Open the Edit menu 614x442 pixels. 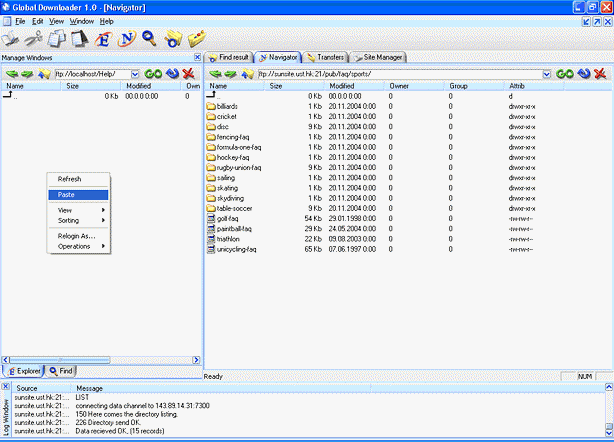point(38,22)
